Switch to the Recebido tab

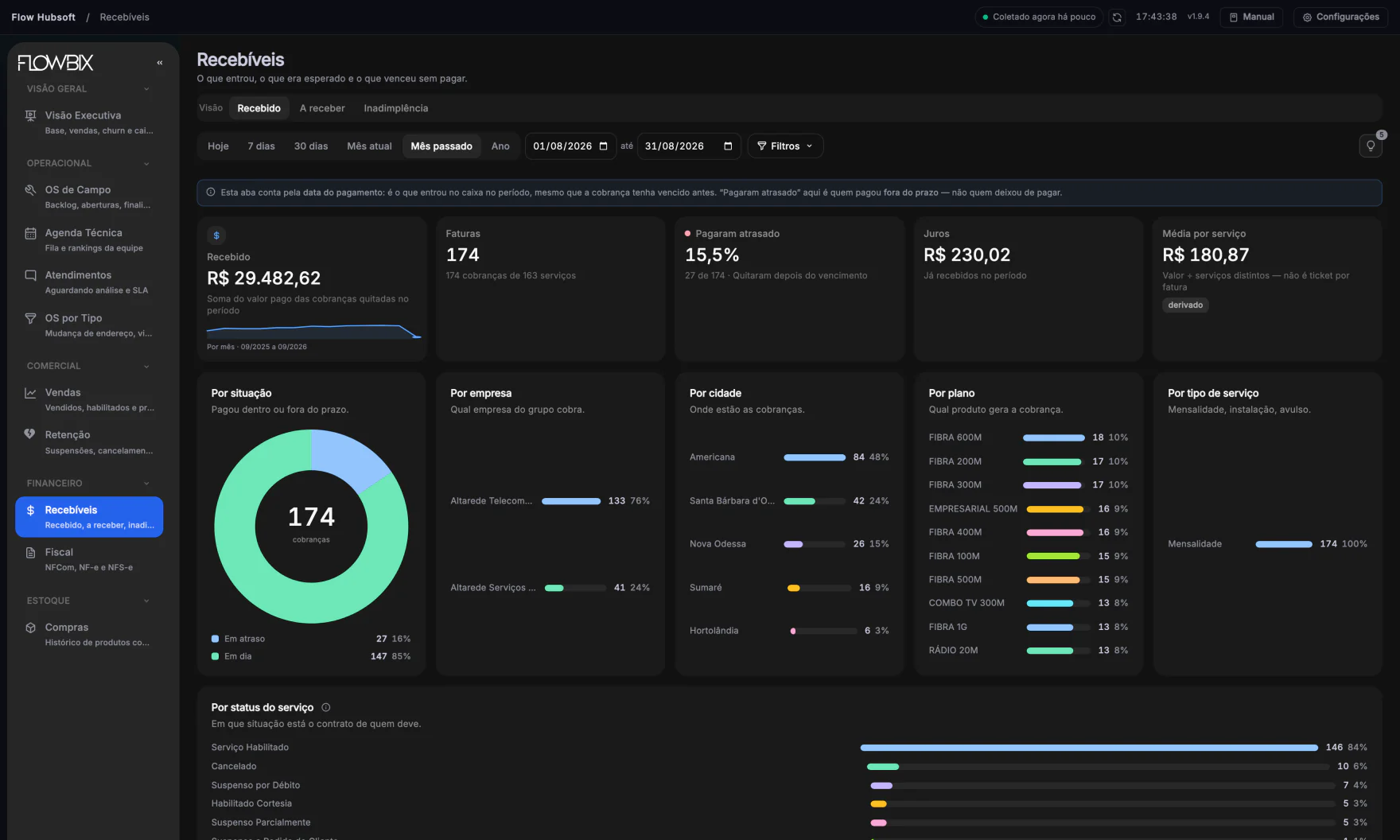pos(259,108)
